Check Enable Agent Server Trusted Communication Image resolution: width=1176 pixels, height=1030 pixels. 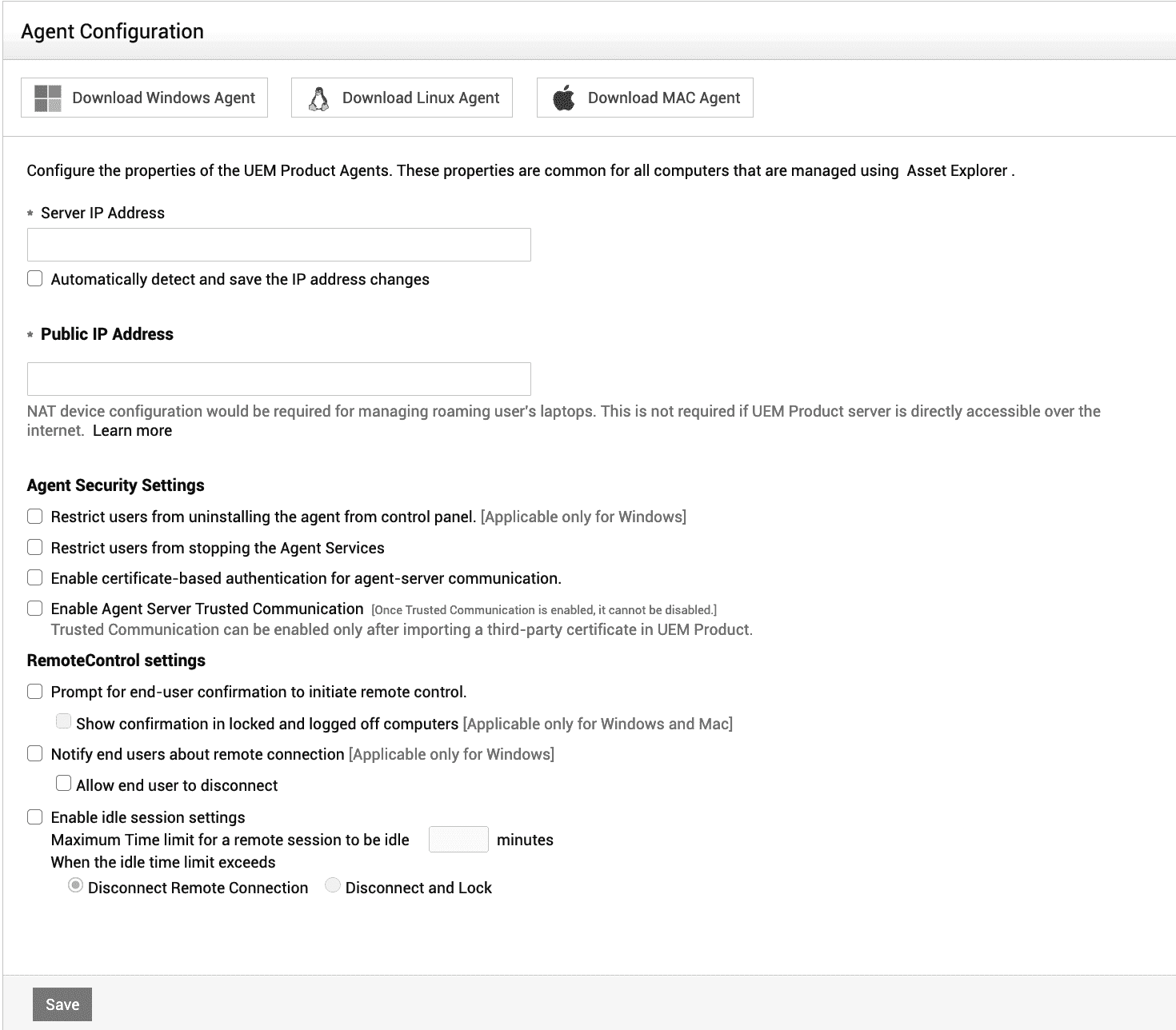pos(35,609)
